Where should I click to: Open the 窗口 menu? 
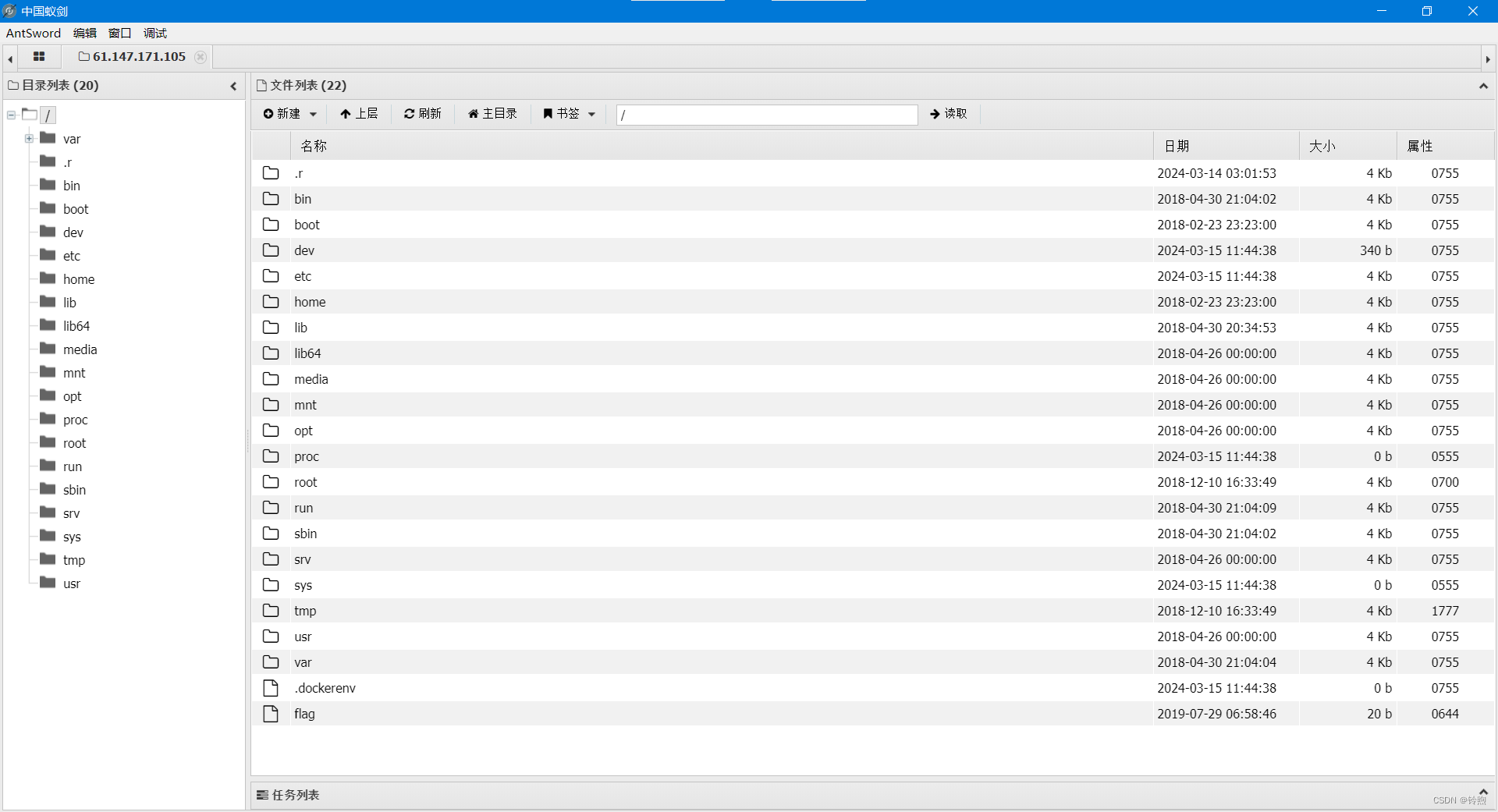pyautogui.click(x=119, y=33)
